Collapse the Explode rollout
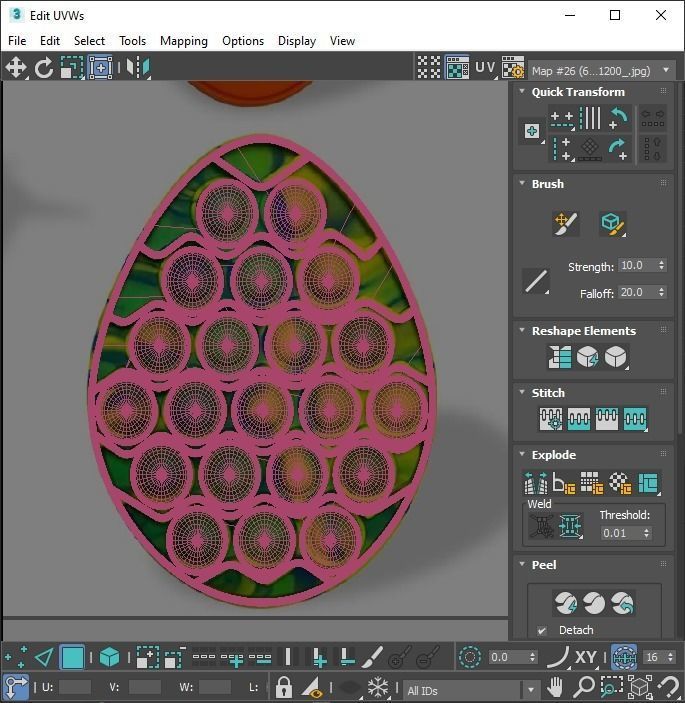Viewport: 685px width, 703px height. [522, 454]
